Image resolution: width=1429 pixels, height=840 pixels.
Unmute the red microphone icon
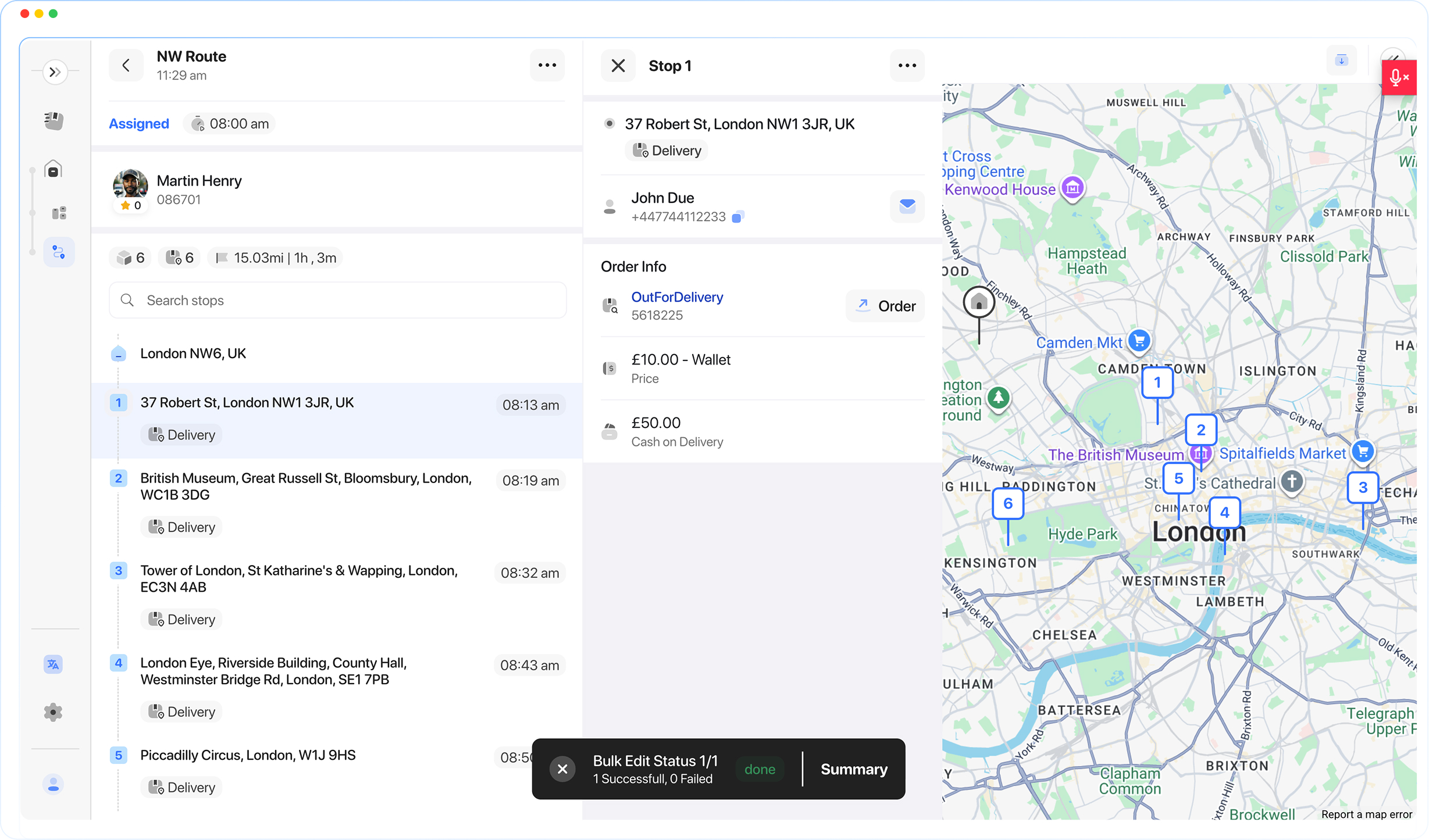1398,77
